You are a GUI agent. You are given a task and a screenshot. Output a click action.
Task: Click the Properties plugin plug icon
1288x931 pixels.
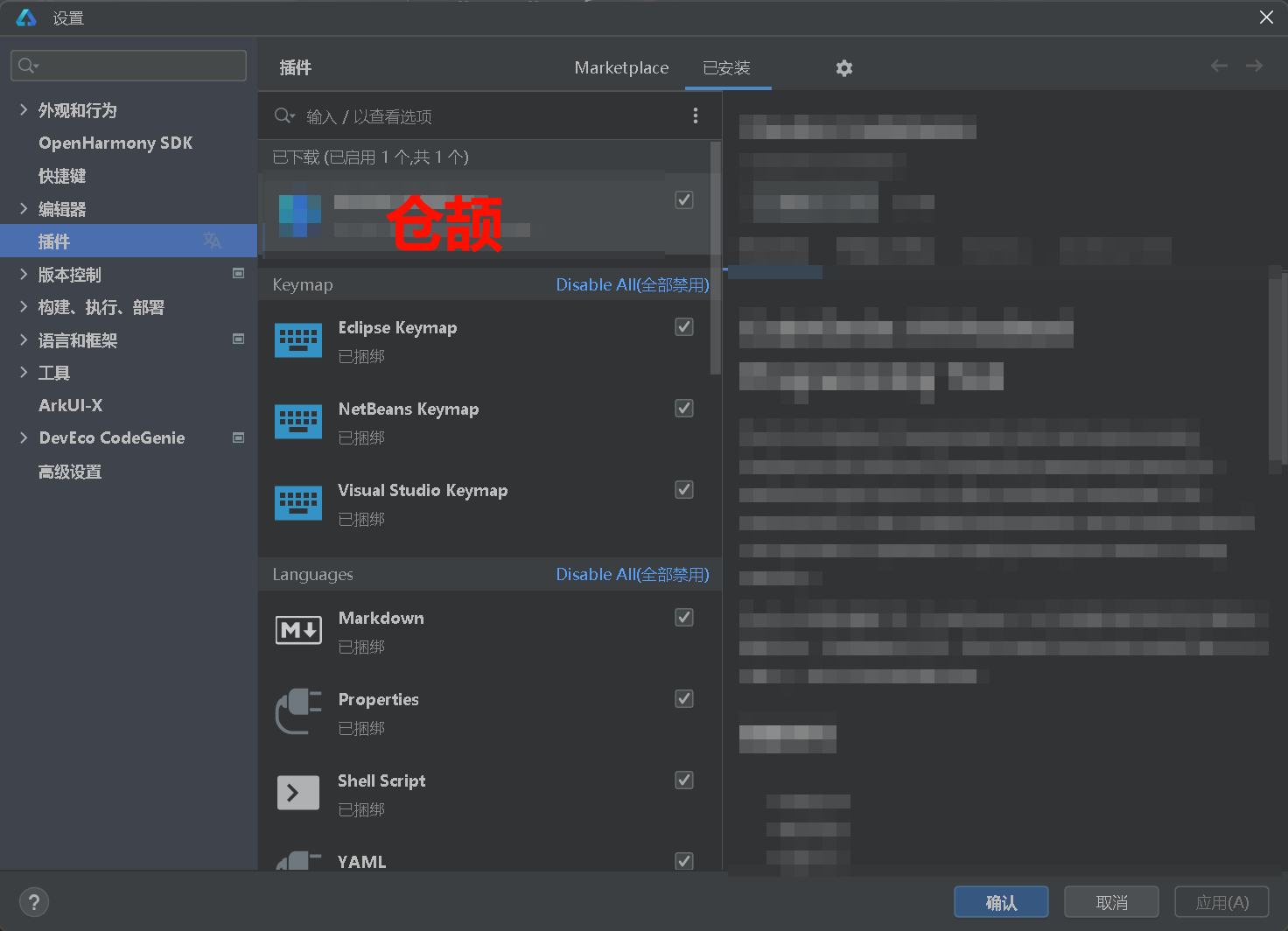tap(298, 711)
